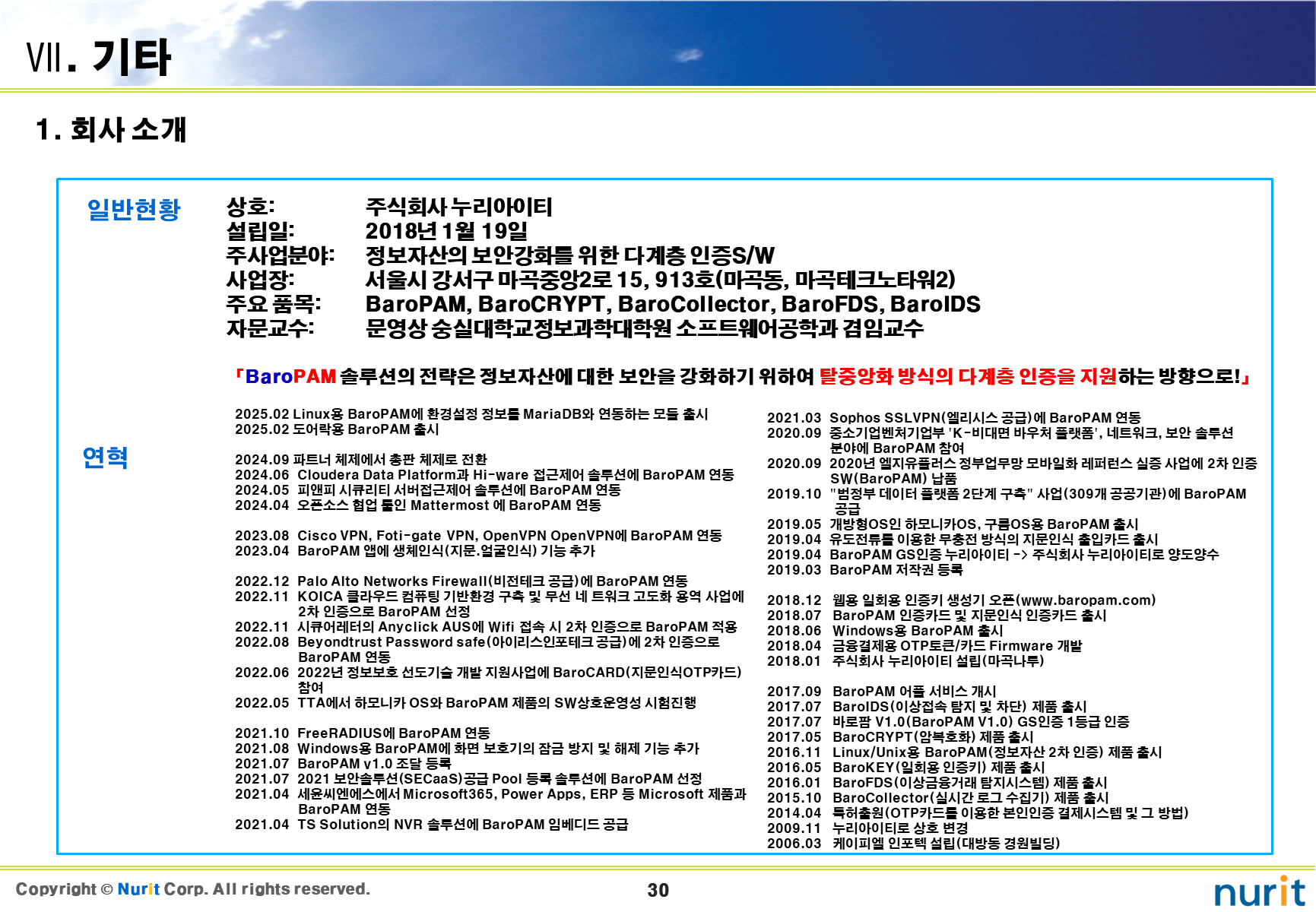The image size is (1316, 912).
Task: Click the '2017.07 바로팜 V1.0' GS인증 entry
Action: point(948,722)
